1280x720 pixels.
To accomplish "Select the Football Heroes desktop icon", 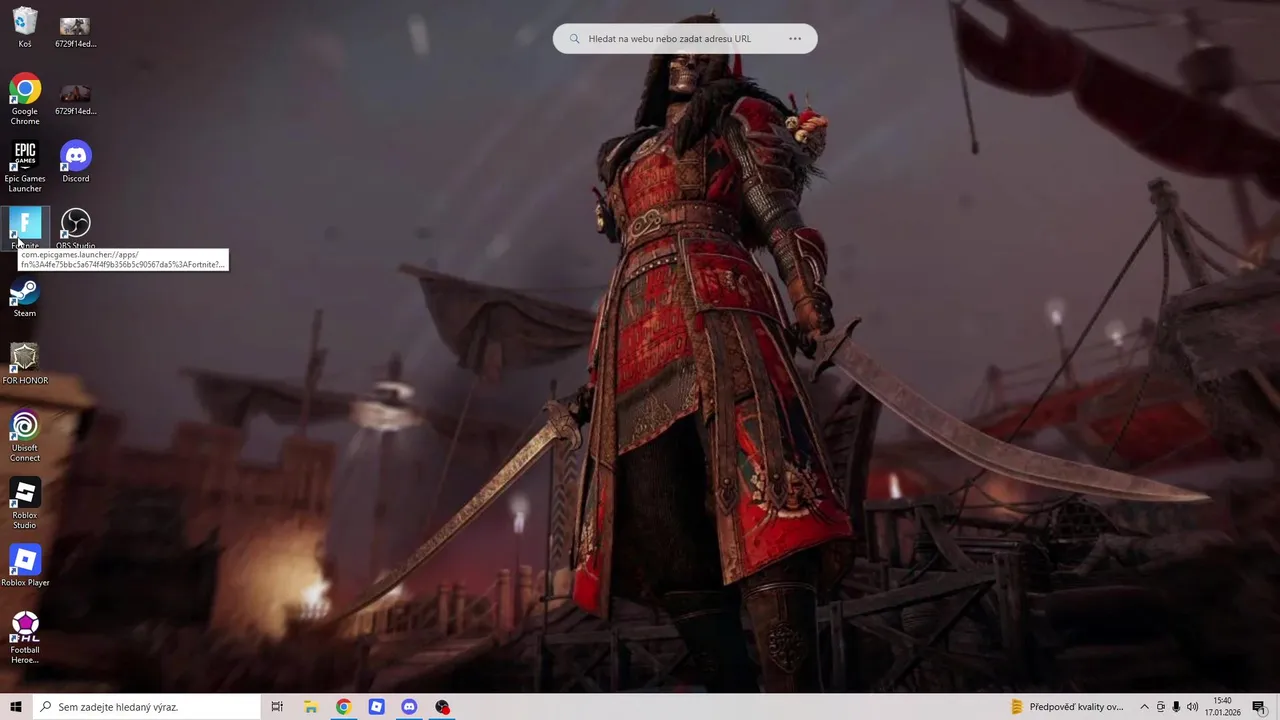I will click(x=25, y=638).
